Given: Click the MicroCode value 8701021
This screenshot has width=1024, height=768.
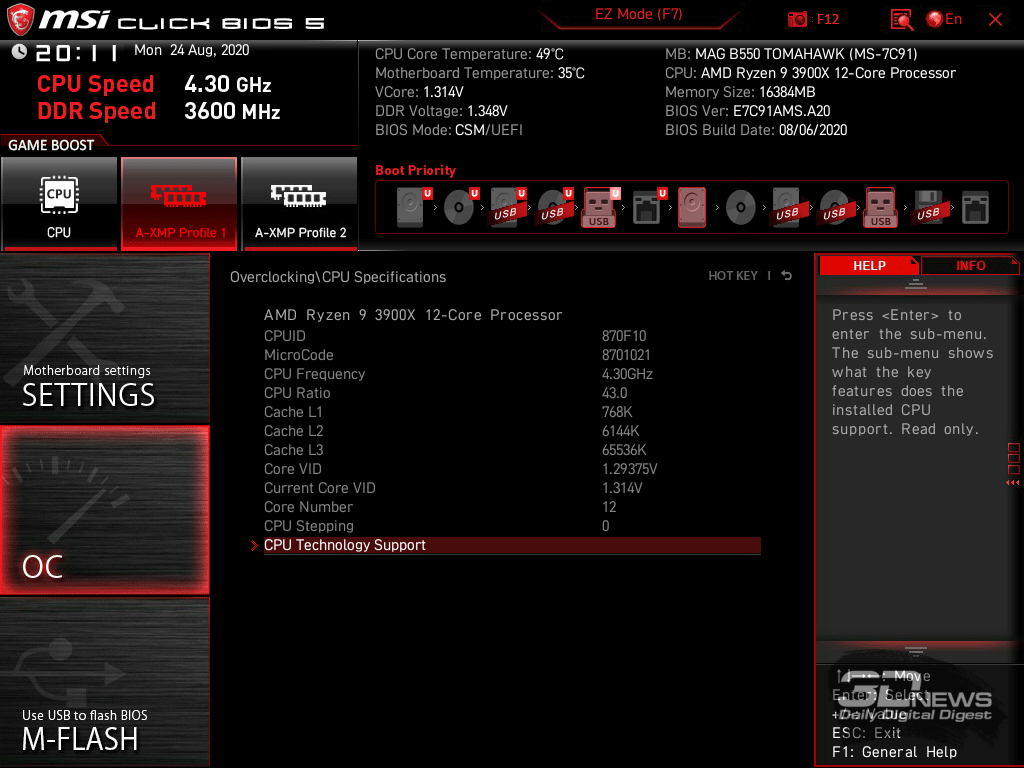Looking at the screenshot, I should pyautogui.click(x=626, y=355).
